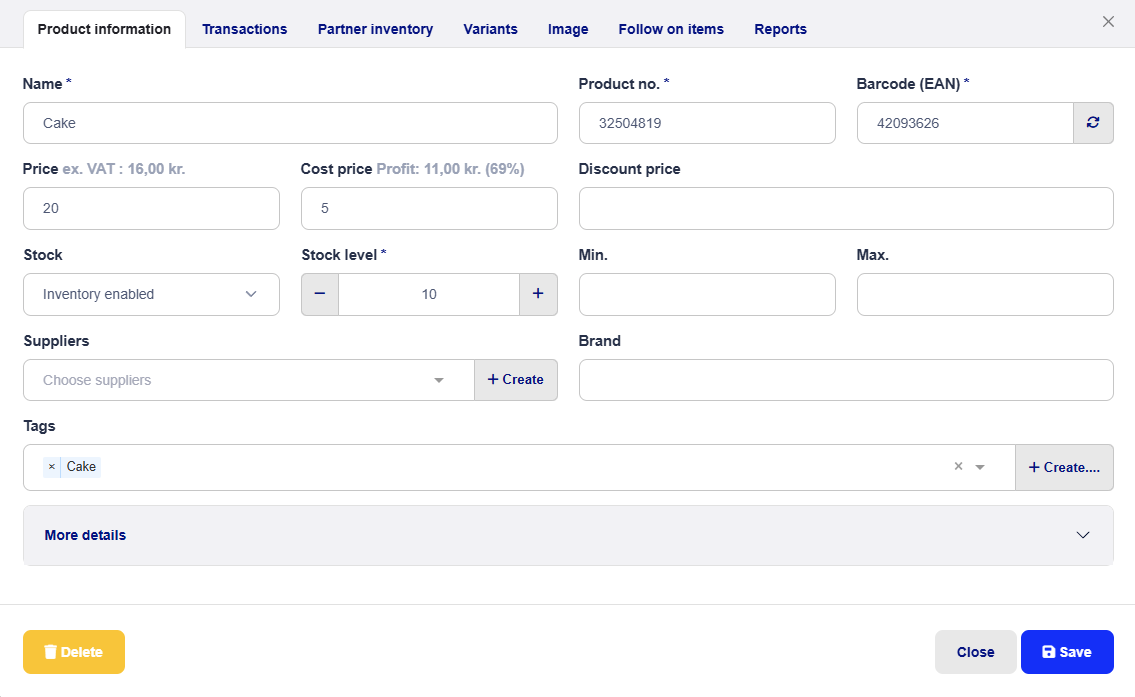Screen dimensions: 1135x697
Task: Click the Barcode (EAN) field
Action: coord(965,123)
